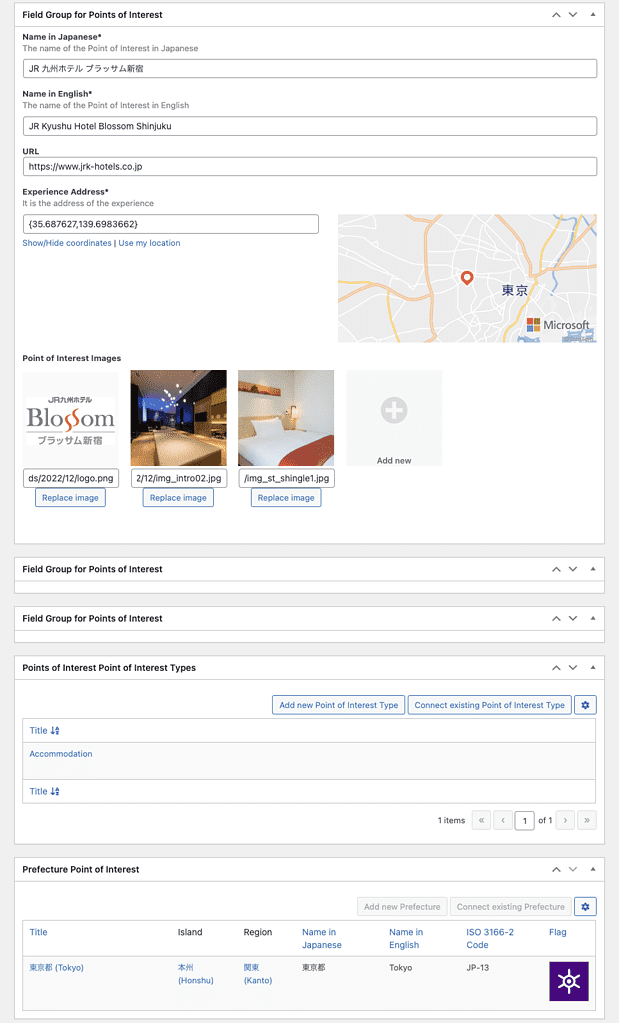
Task: Click the Experience Address coordinates field
Action: pos(171,224)
